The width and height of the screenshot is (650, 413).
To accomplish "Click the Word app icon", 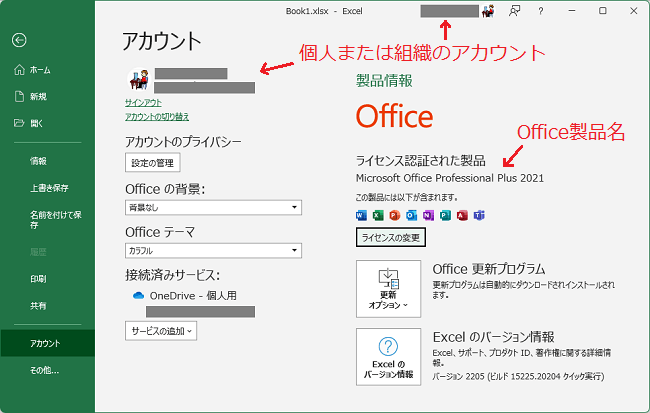I will 361,215.
